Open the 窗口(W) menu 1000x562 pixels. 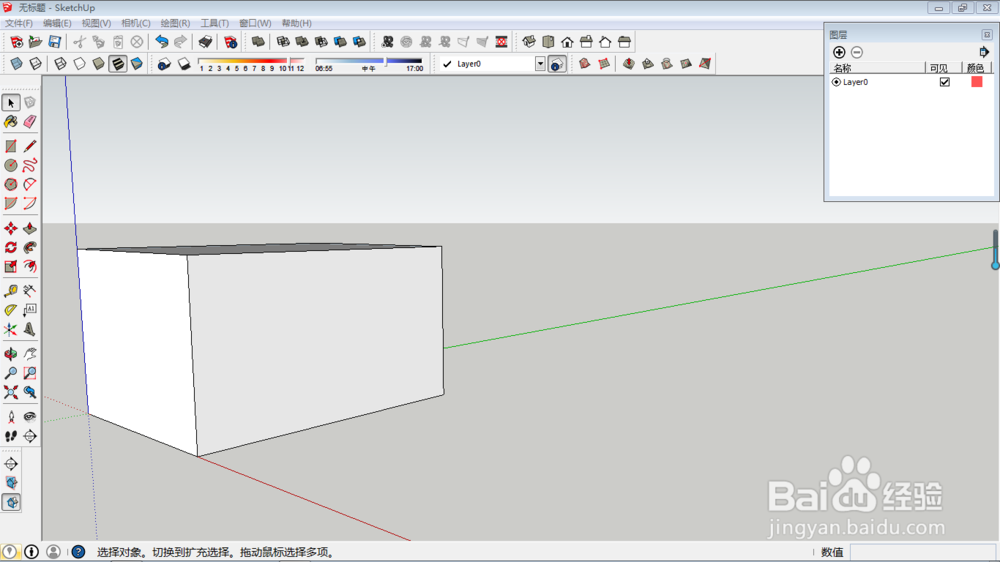pos(255,23)
